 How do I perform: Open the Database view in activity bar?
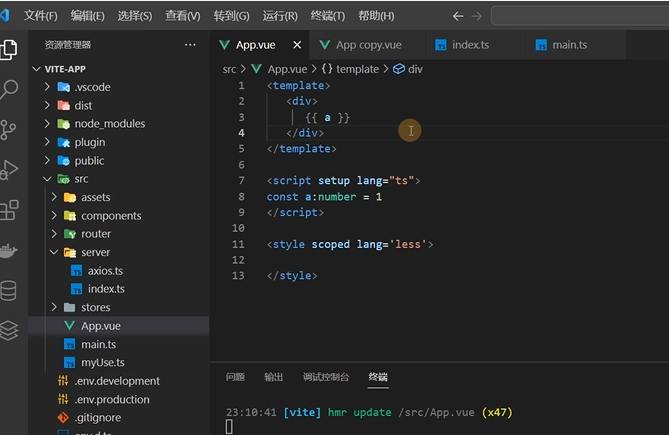tap(9, 291)
